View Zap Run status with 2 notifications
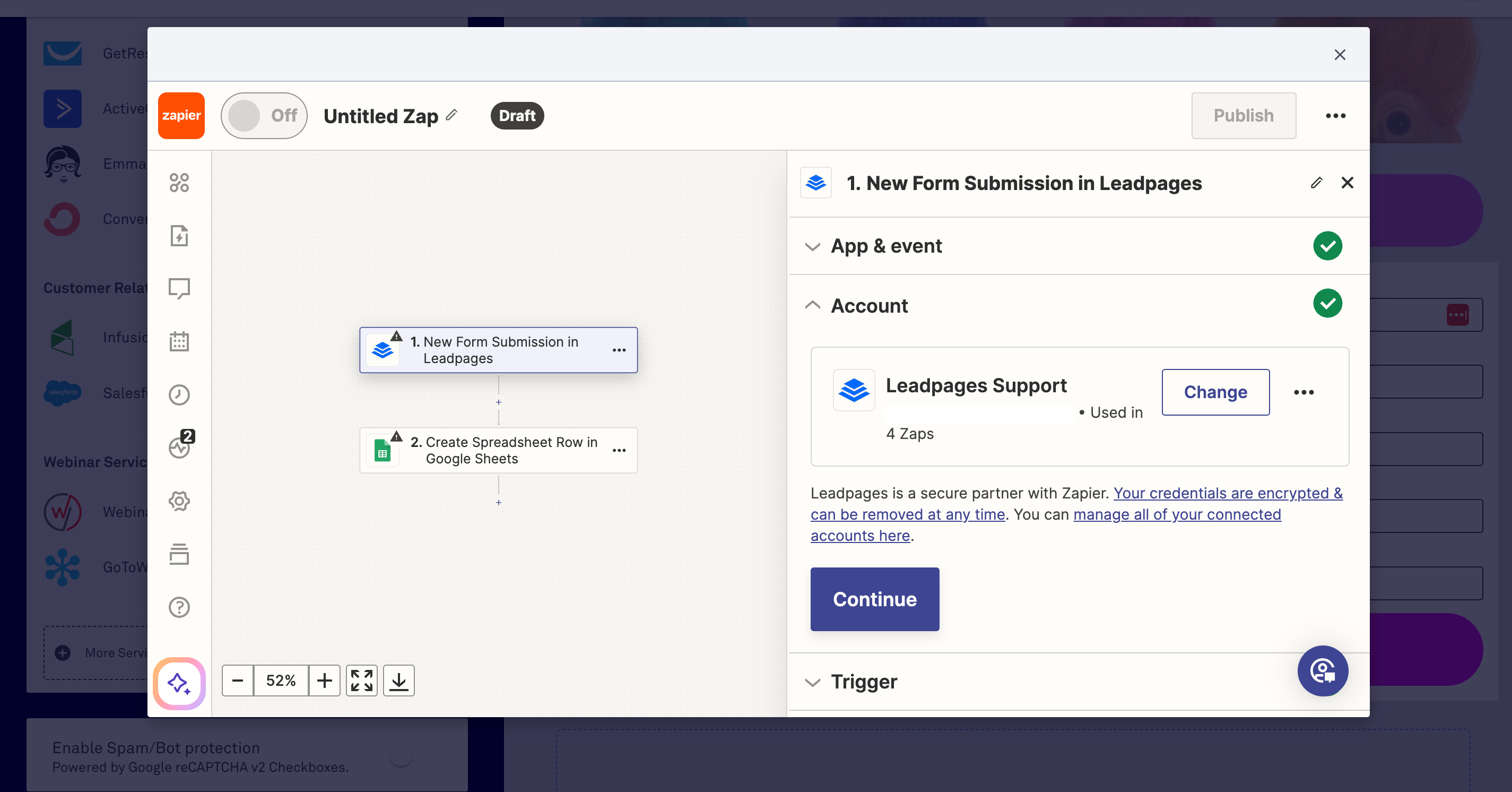The height and width of the screenshot is (792, 1512). 180,447
